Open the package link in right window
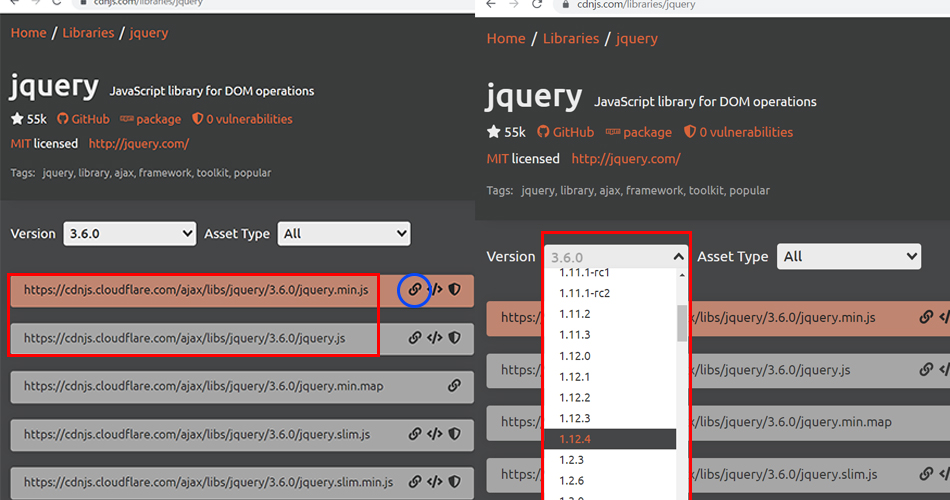Image resolution: width=950 pixels, height=500 pixels. pos(639,132)
